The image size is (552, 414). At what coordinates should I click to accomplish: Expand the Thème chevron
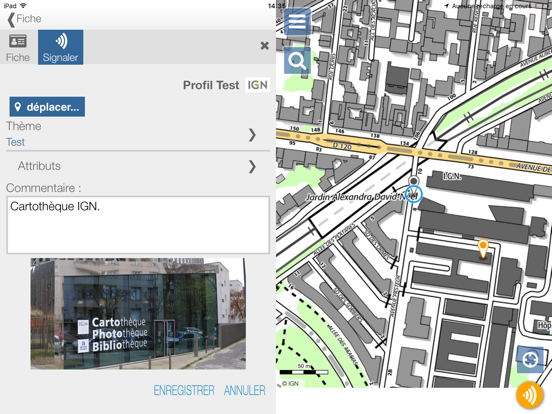click(252, 135)
